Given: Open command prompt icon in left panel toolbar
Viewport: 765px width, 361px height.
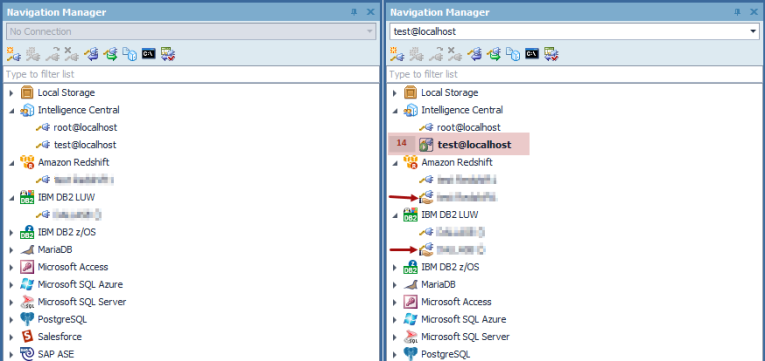Looking at the screenshot, I should point(148,54).
